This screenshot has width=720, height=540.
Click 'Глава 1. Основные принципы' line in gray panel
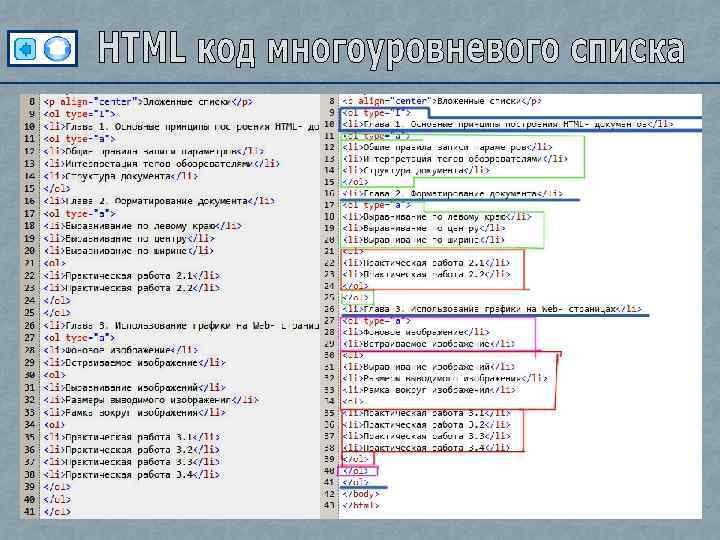point(181,126)
